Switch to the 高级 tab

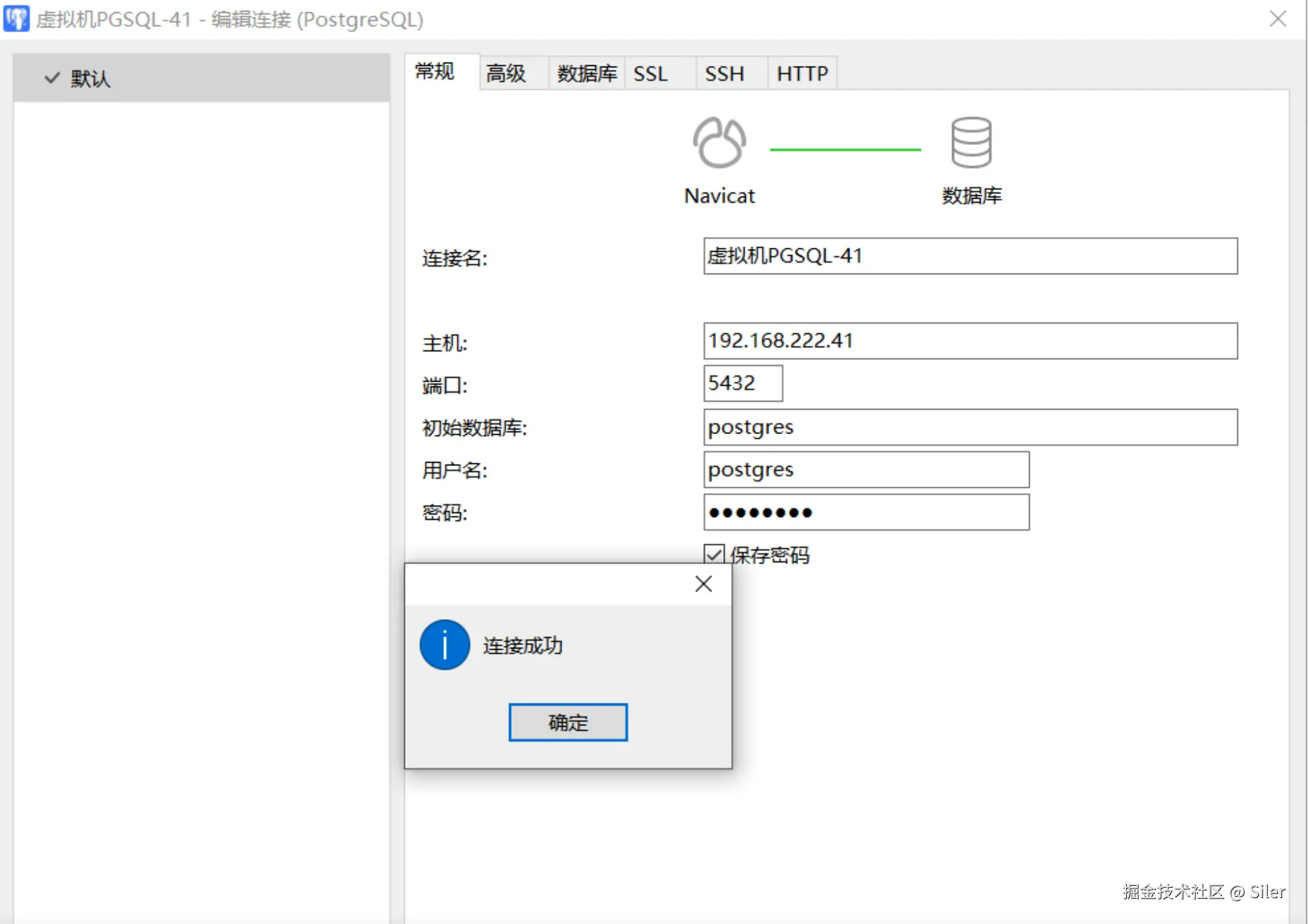point(505,73)
